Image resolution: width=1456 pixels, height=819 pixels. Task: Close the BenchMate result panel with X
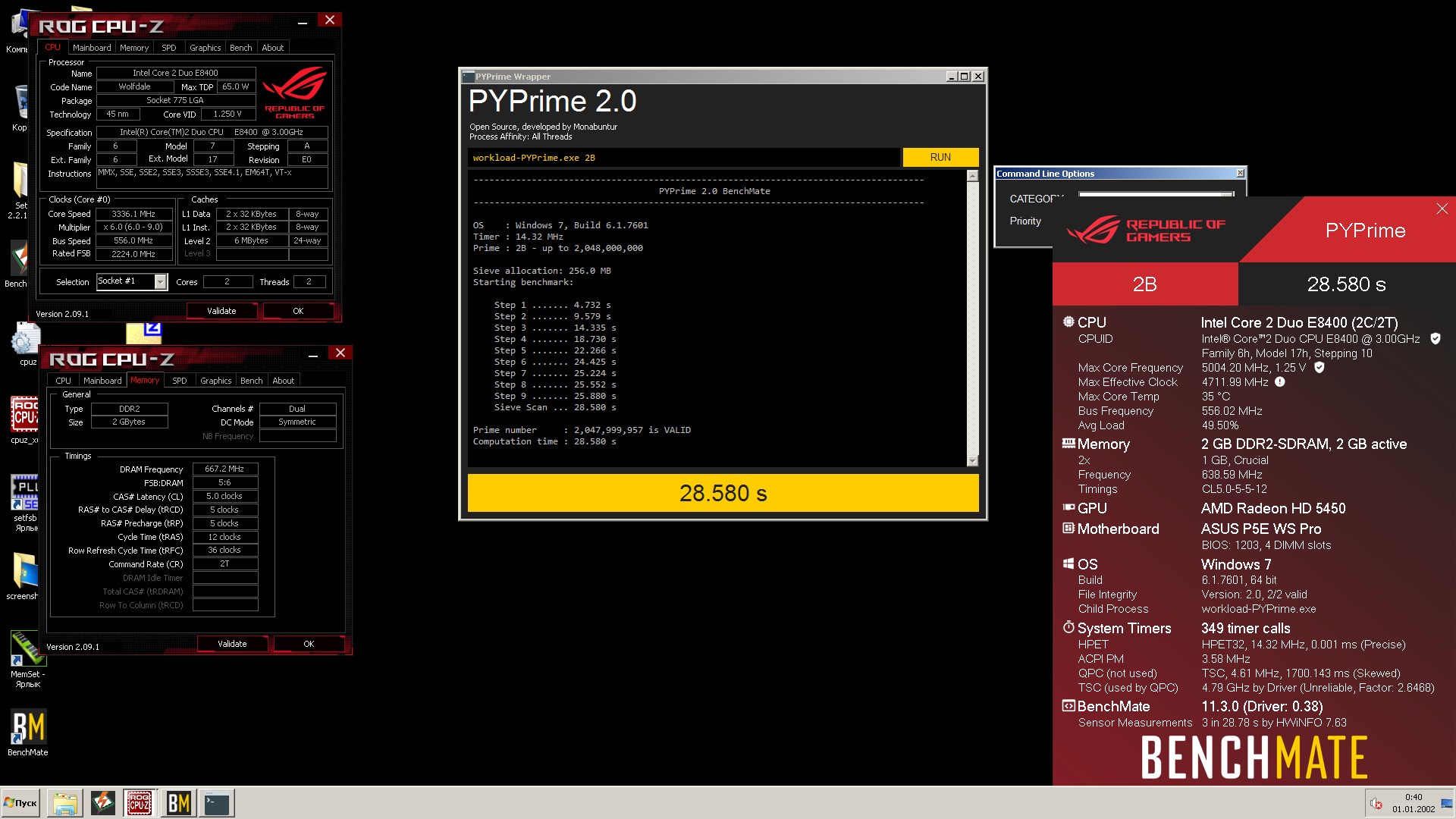1442,209
